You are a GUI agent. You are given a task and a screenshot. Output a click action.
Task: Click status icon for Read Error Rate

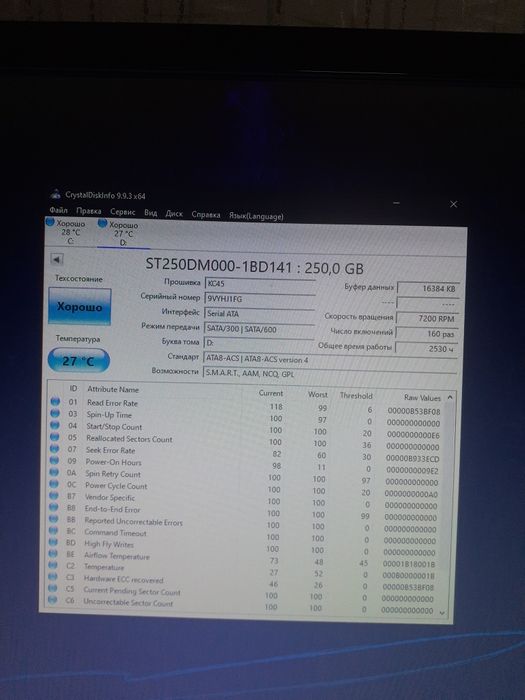click(x=55, y=401)
